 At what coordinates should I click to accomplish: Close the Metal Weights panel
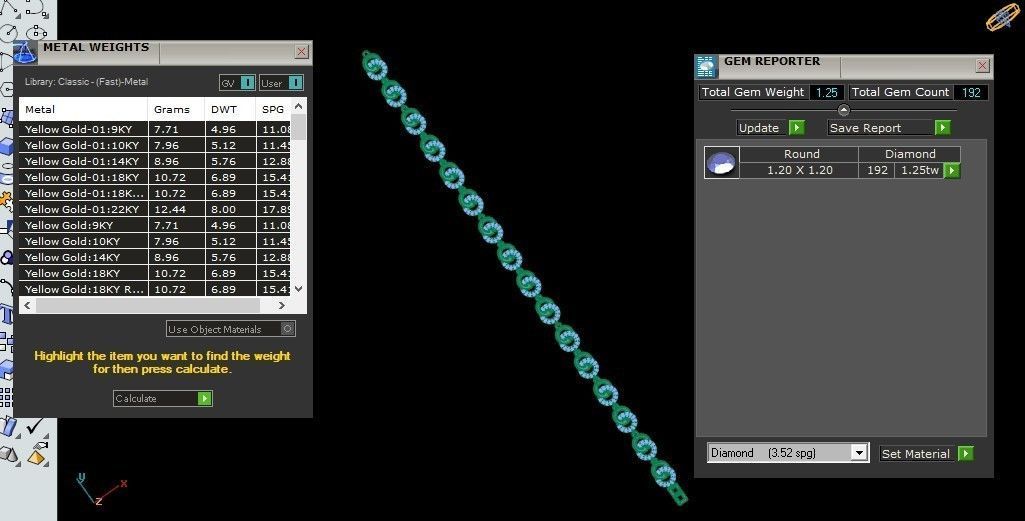pos(301,52)
